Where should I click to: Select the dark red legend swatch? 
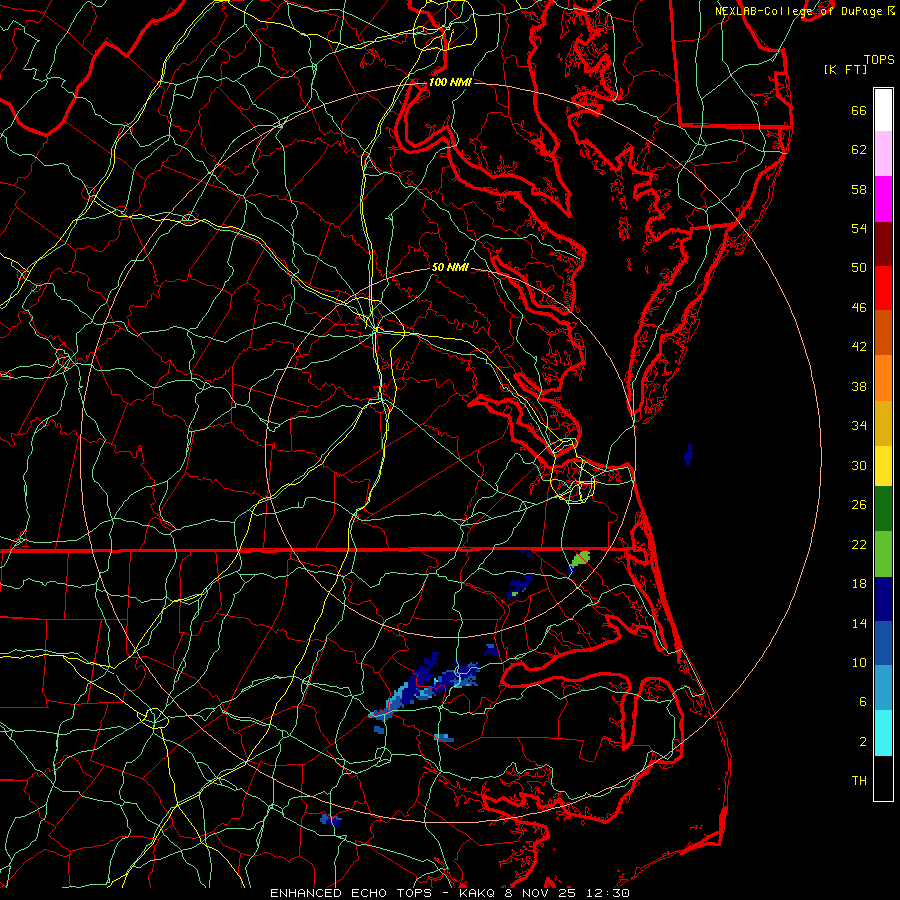[x=883, y=243]
